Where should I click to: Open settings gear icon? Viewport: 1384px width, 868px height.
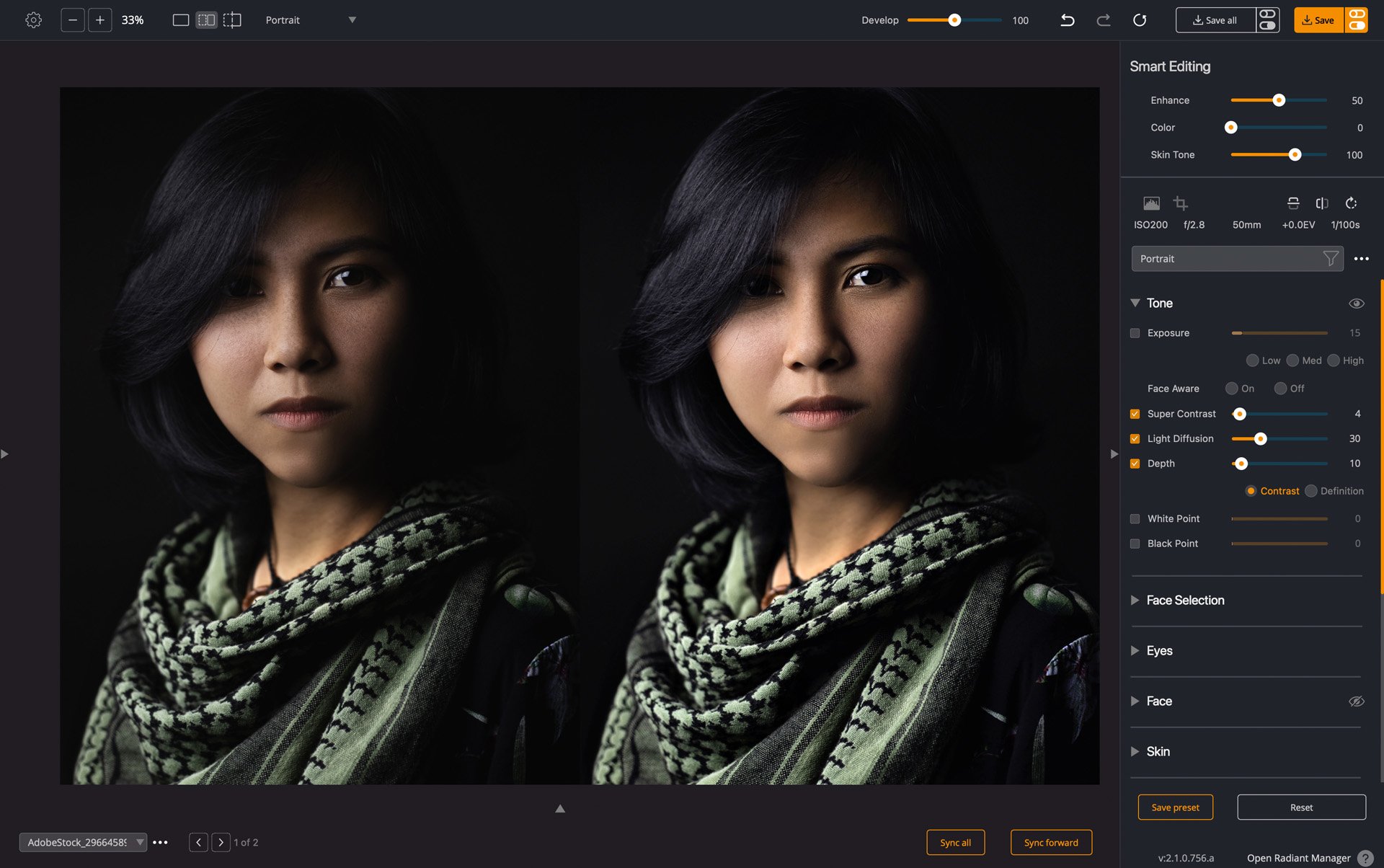[33, 20]
